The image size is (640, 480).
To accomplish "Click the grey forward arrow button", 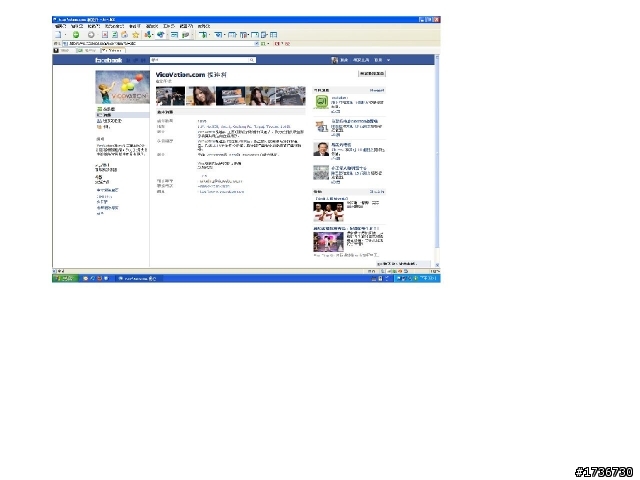I will pos(91,35).
